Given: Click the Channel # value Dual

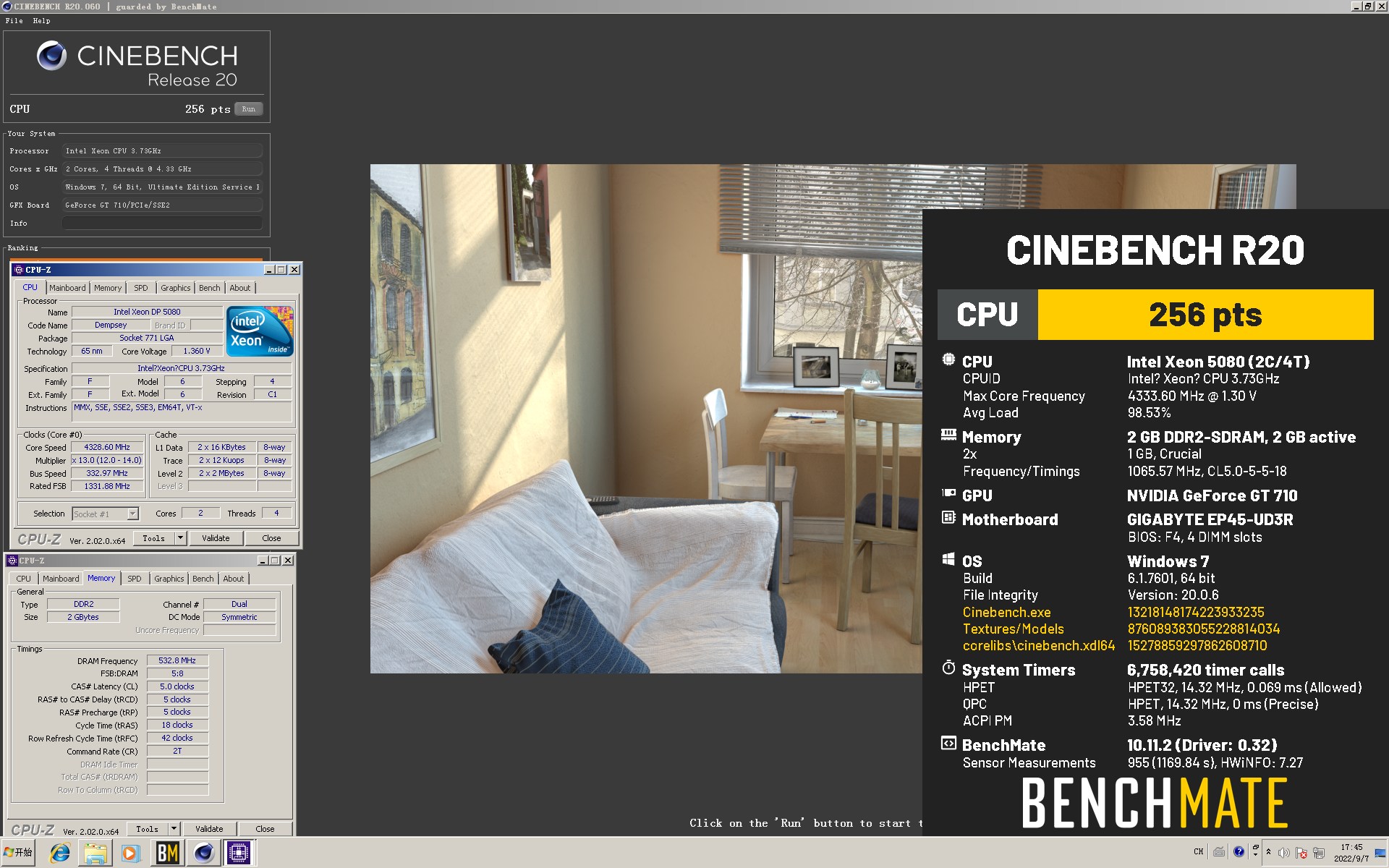Looking at the screenshot, I should (239, 605).
